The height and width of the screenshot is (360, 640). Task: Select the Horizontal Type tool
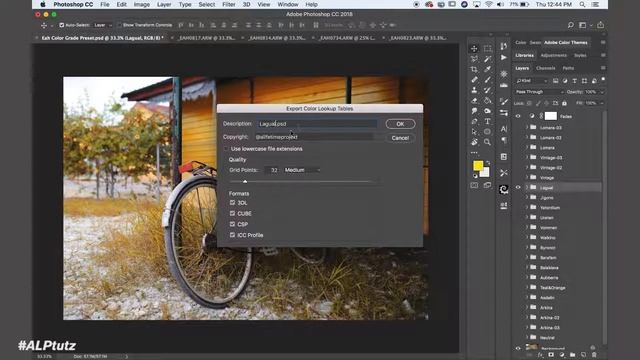[487, 121]
